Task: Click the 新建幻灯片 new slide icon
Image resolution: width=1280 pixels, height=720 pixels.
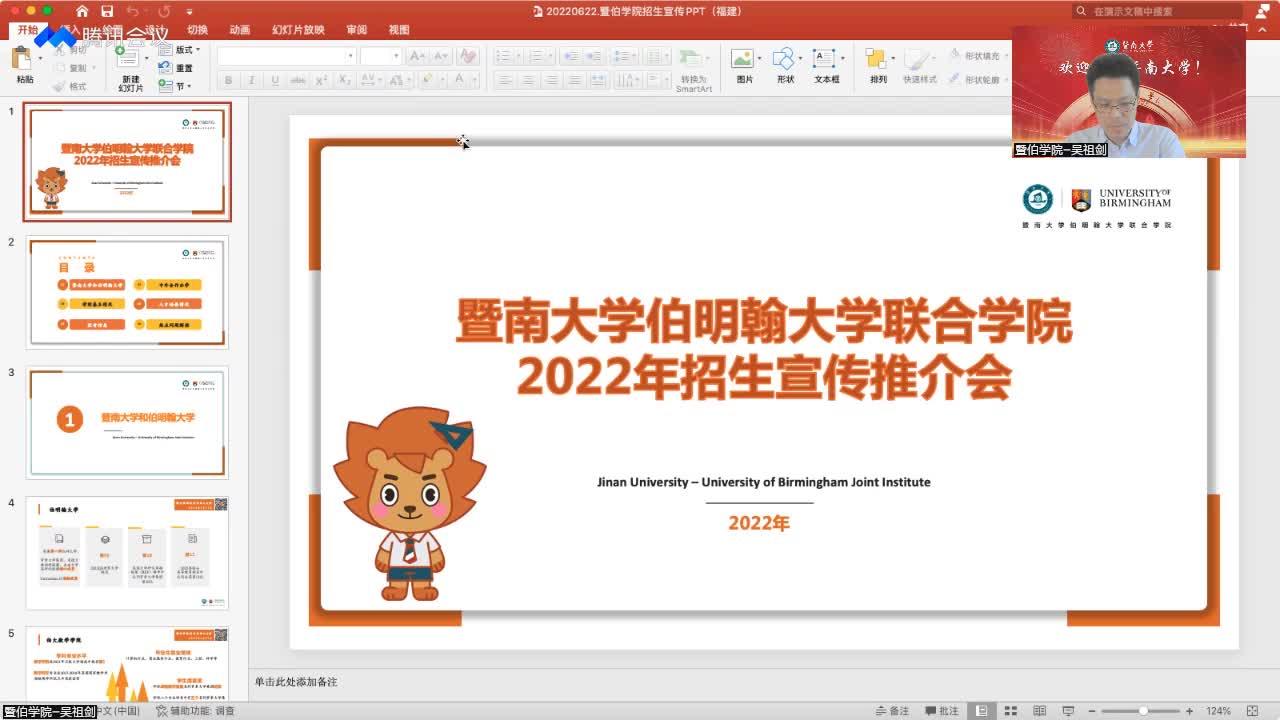Action: click(x=127, y=57)
